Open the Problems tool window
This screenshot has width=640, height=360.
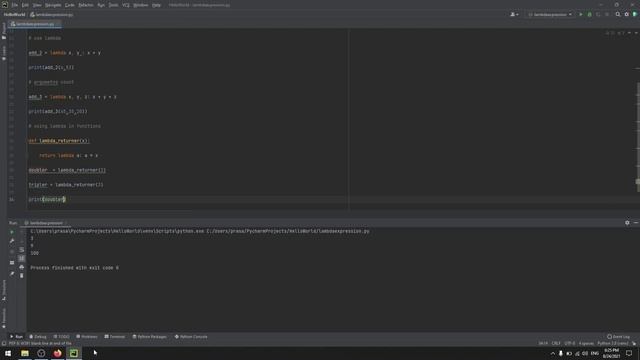[x=87, y=337]
